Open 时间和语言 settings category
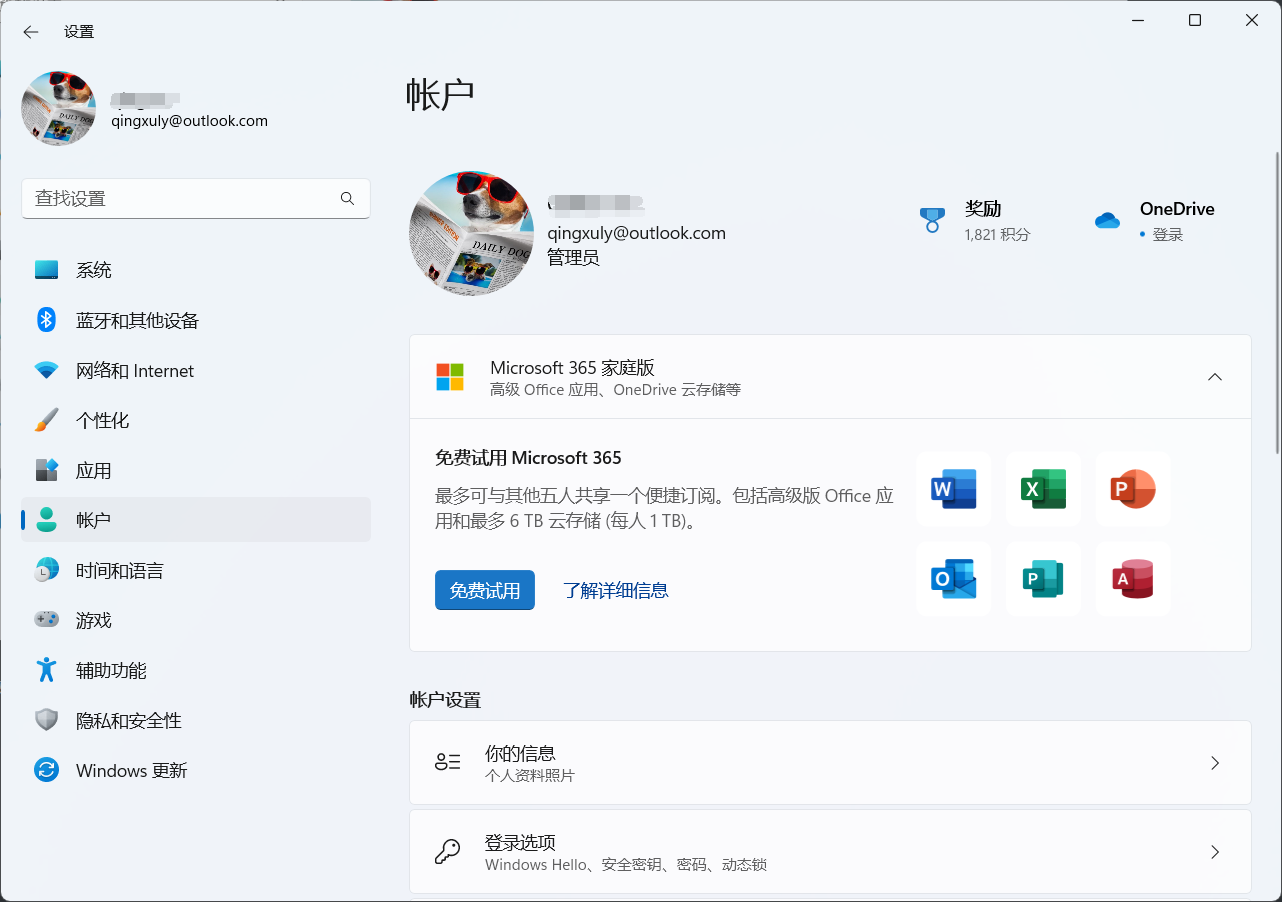The height and width of the screenshot is (902, 1282). point(196,571)
